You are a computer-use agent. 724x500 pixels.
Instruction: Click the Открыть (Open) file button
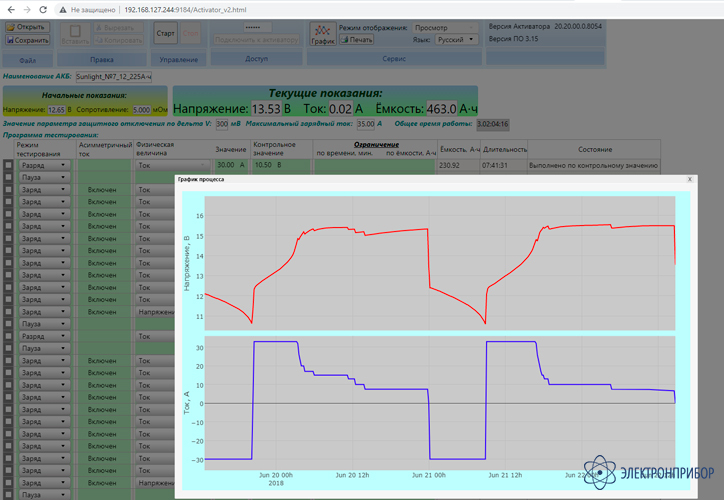coord(27,27)
